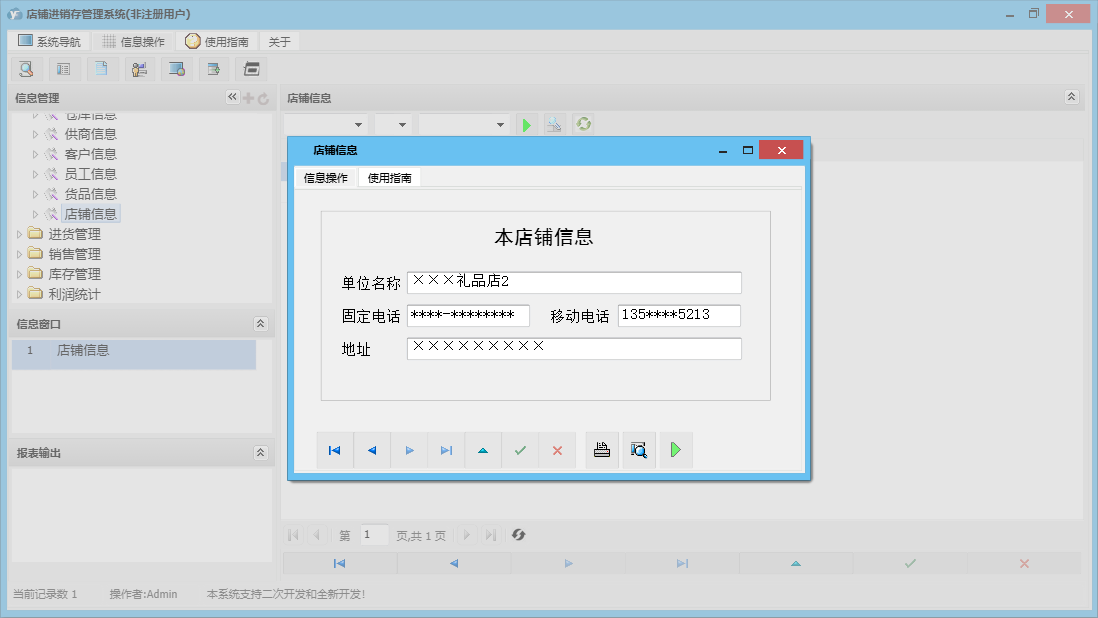Click the red X to cancel record edit
Screen dimensions: 1098x618
pos(557,450)
